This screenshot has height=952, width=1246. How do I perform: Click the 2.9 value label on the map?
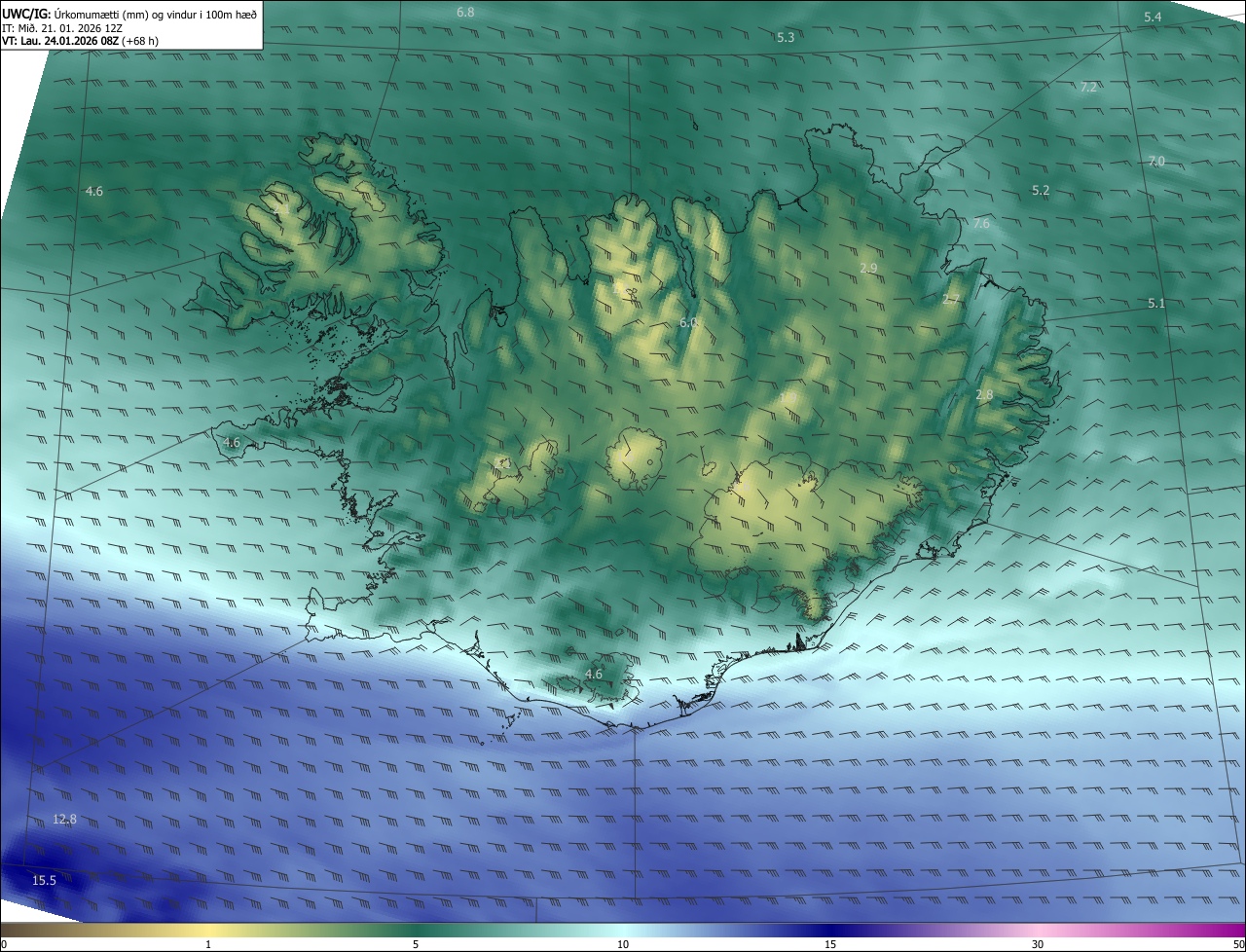(868, 267)
